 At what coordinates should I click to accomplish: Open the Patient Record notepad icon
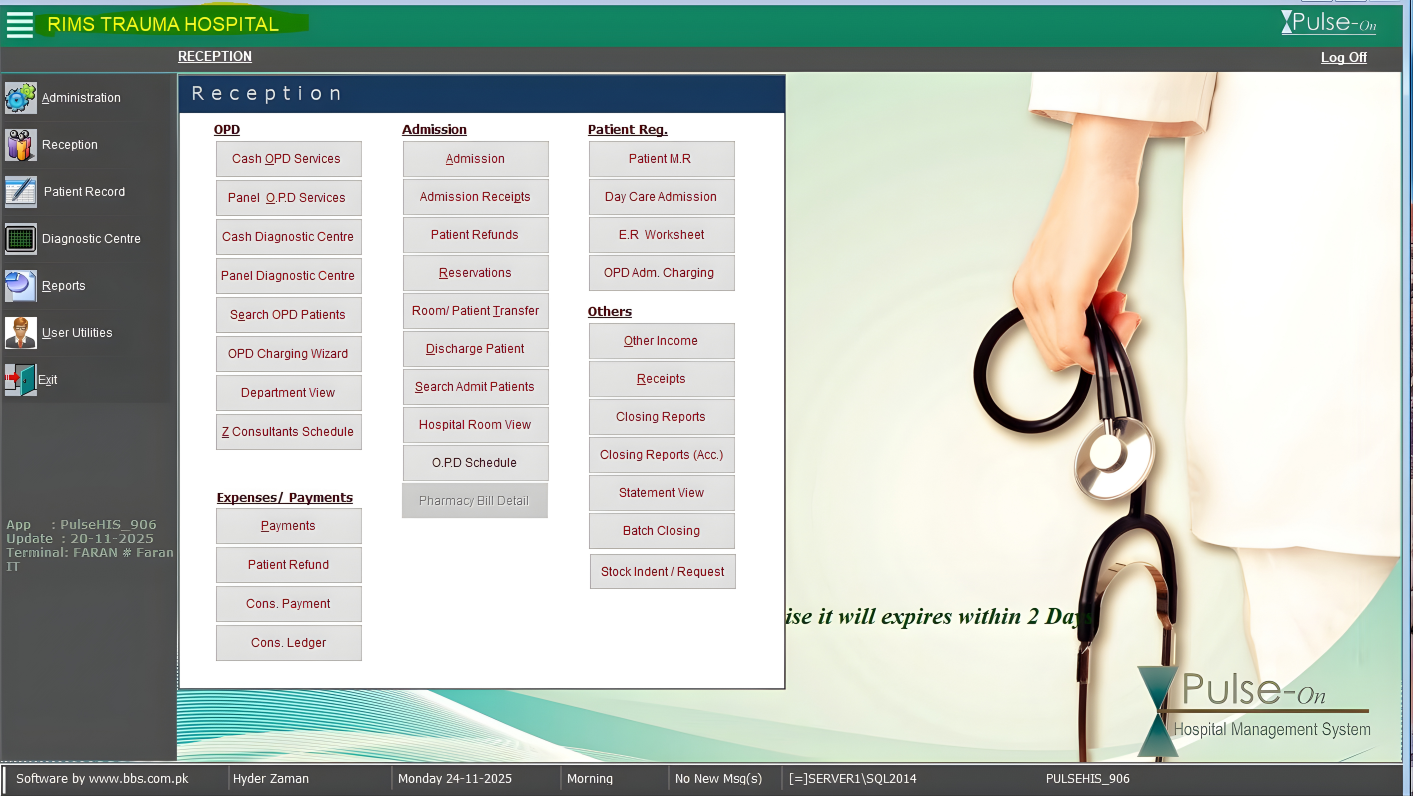(21, 192)
